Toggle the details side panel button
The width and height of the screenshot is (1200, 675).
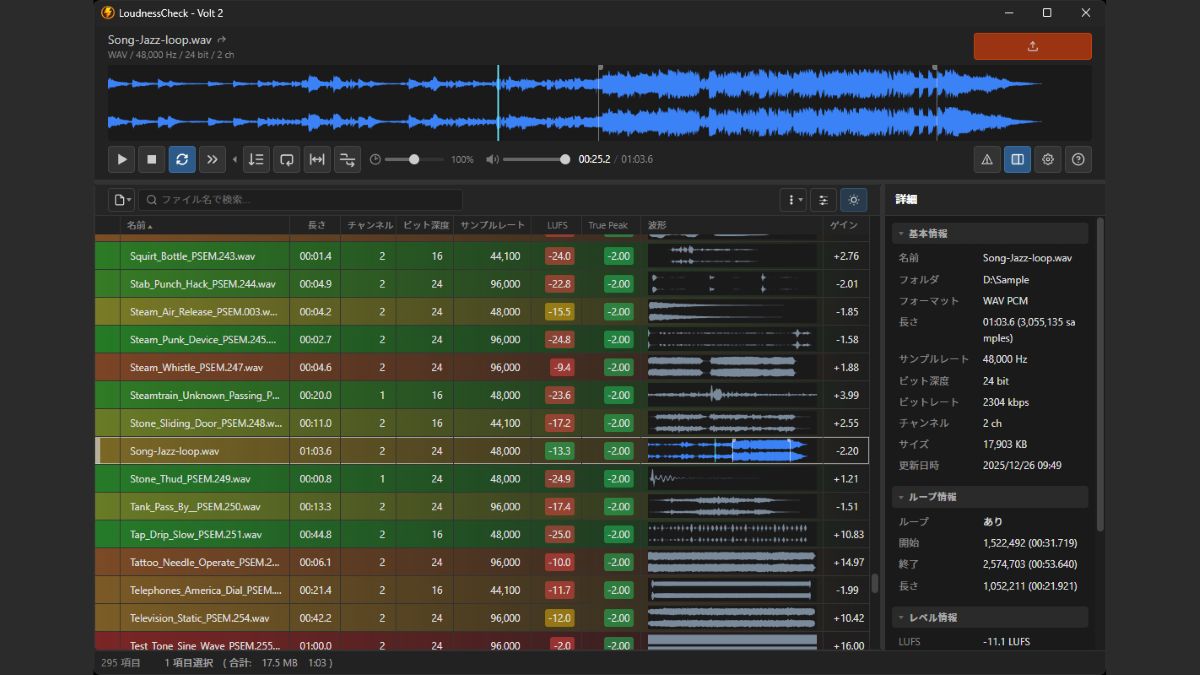coord(1017,159)
